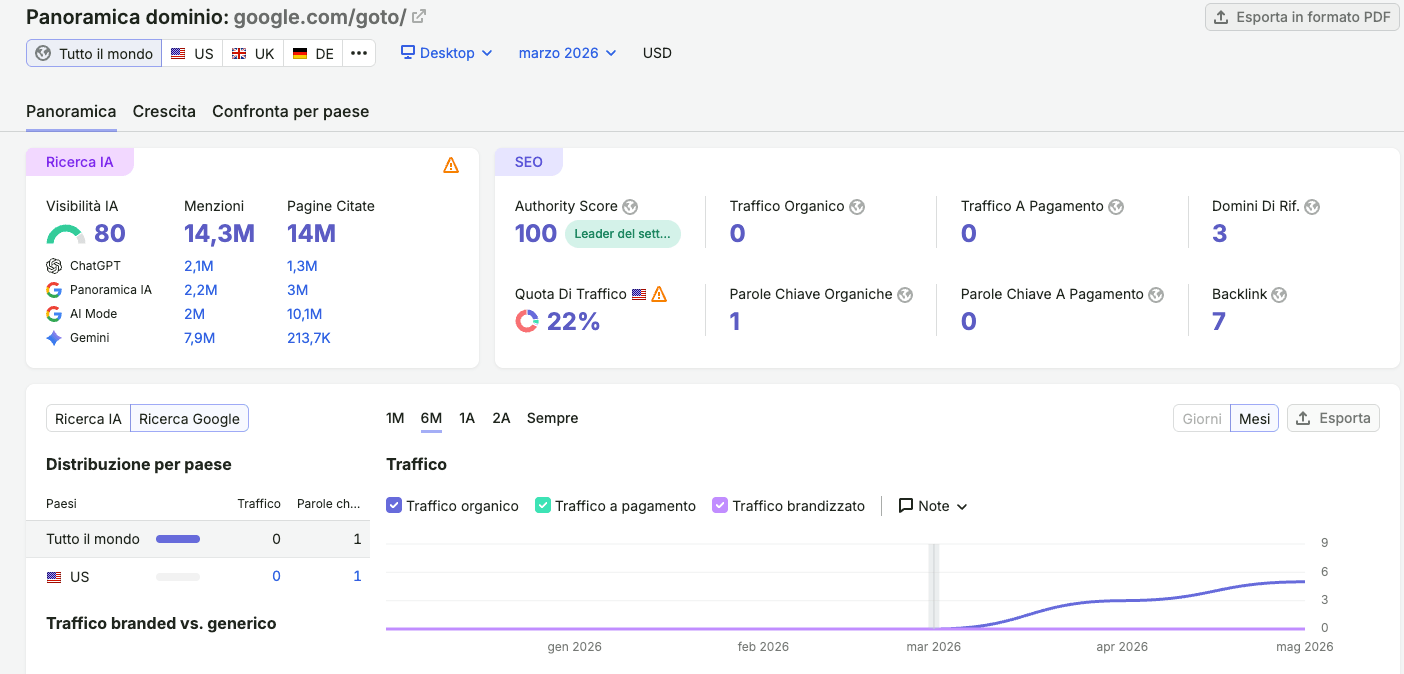Toggle the Traffico brandizzato checkbox
The image size is (1404, 674).
click(x=720, y=506)
